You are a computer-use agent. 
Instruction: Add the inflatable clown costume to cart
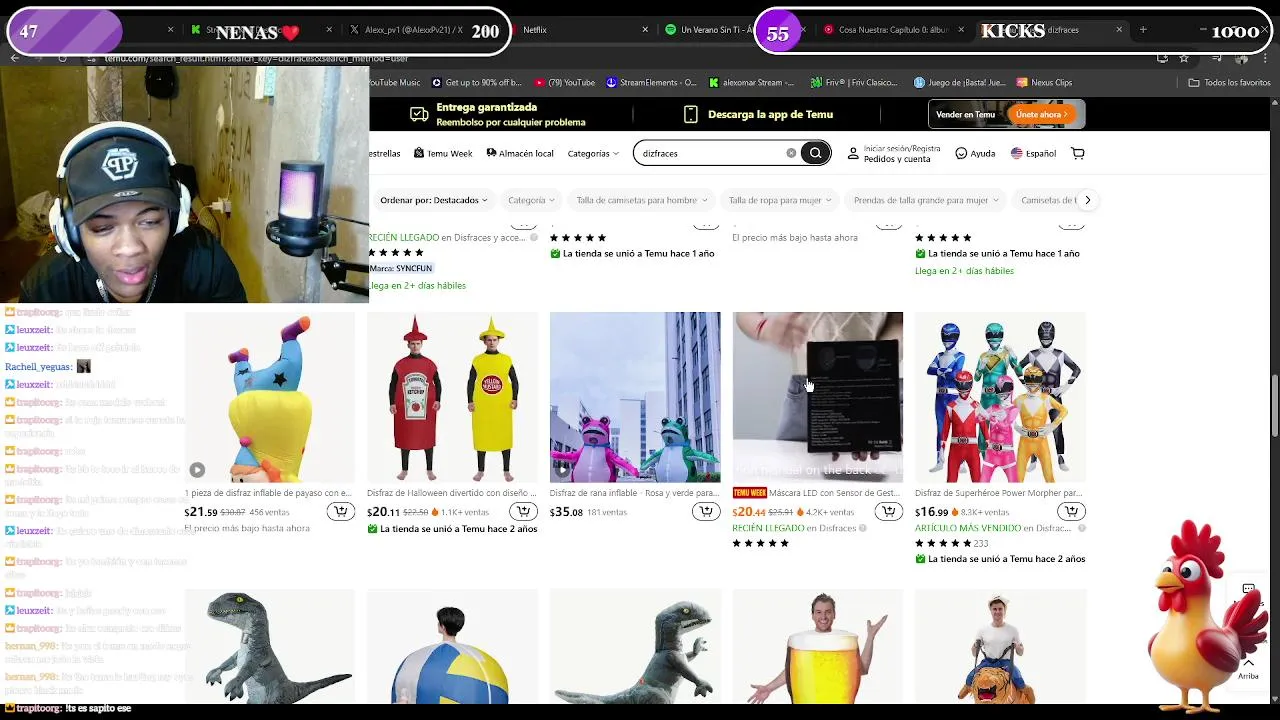tap(341, 512)
